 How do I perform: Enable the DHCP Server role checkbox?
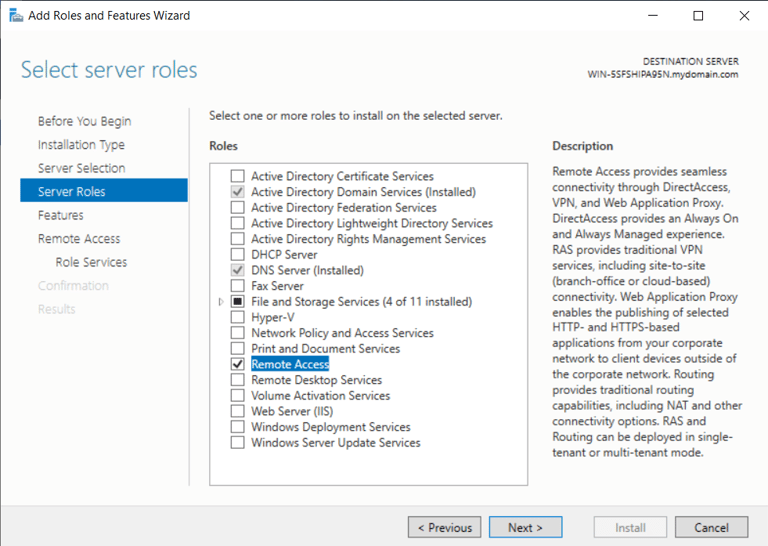coord(237,255)
